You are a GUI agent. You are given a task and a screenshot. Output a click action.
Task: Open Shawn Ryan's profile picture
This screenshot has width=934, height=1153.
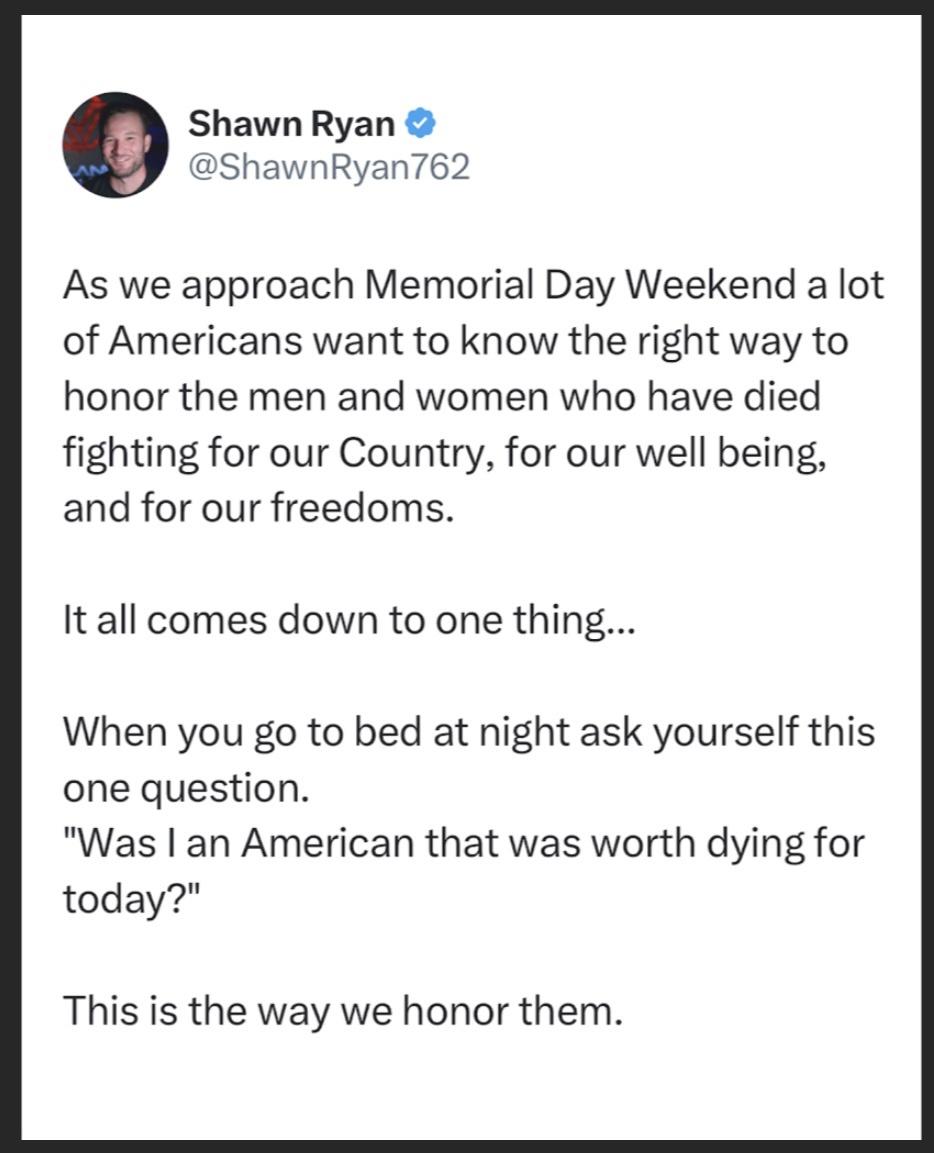coord(115,144)
